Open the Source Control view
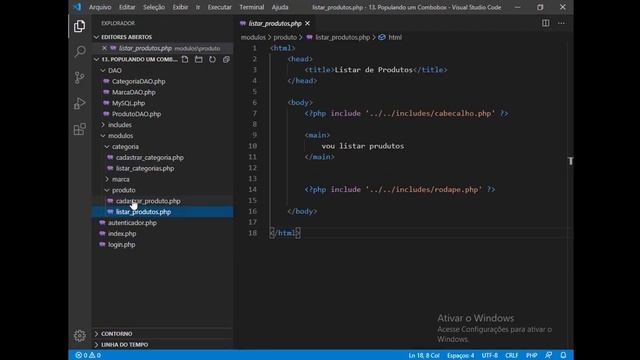 tap(80, 78)
